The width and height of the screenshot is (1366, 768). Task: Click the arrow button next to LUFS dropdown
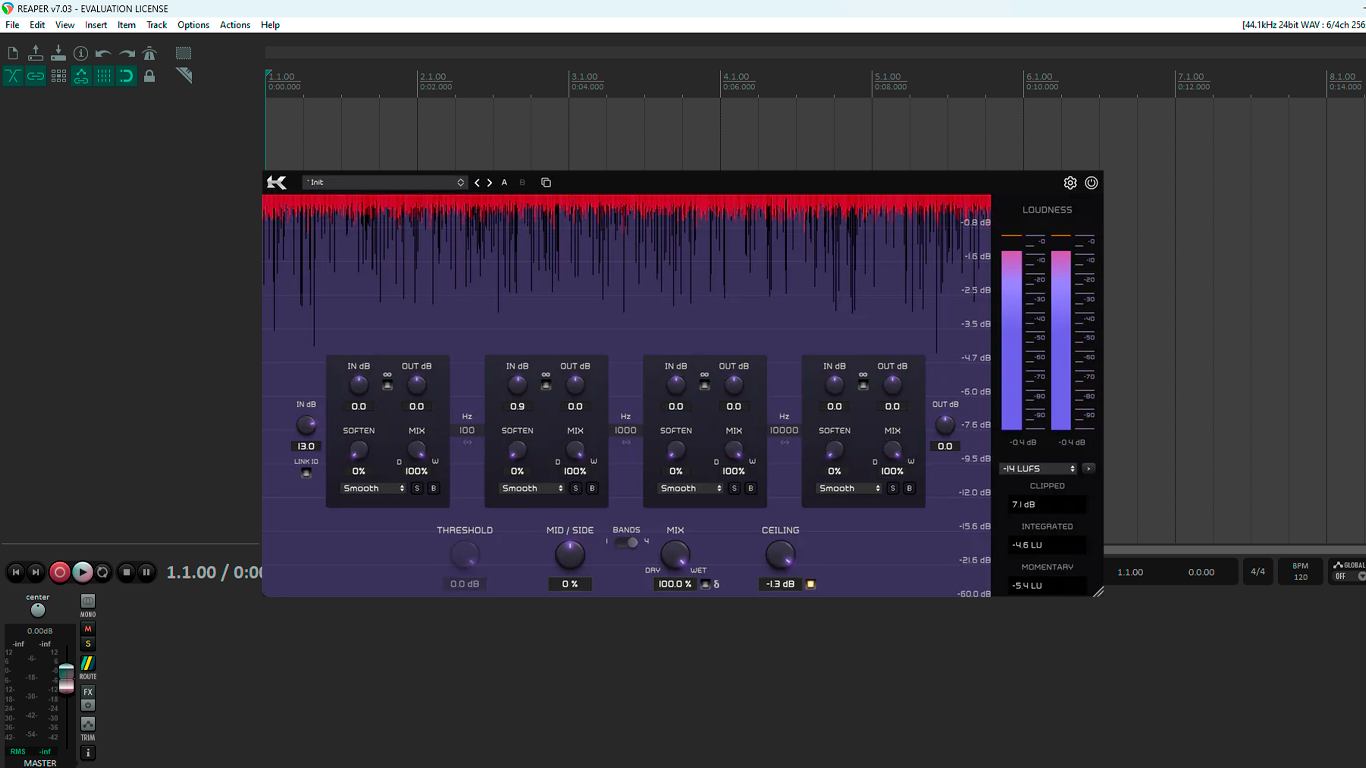(1089, 469)
